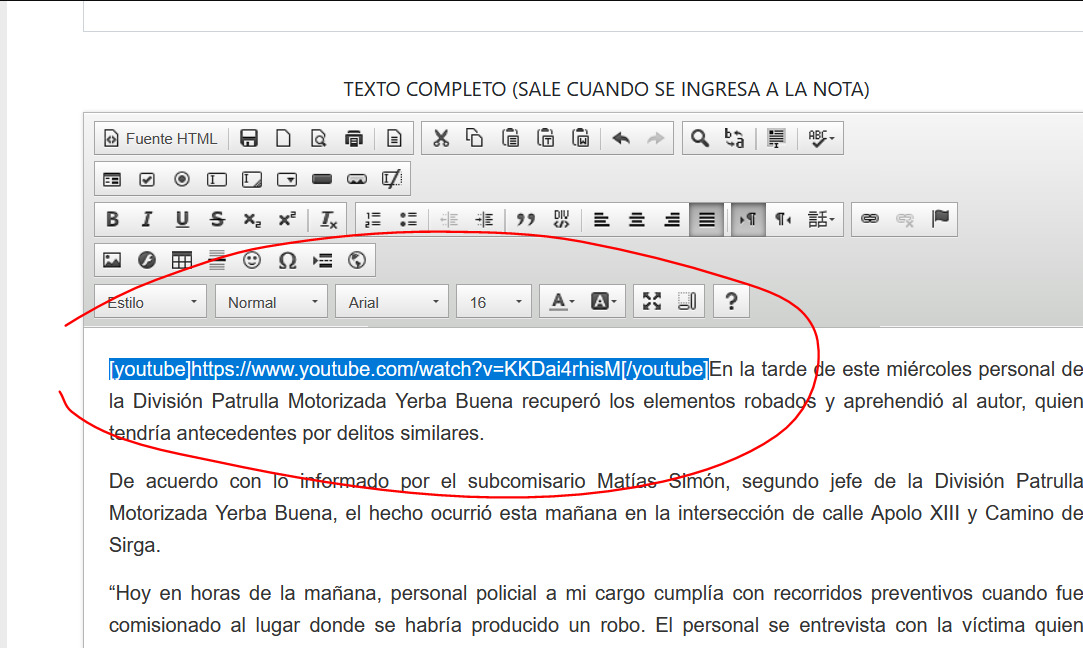Apply block quote formatting
Screen dimensions: 1083x648
526,220
